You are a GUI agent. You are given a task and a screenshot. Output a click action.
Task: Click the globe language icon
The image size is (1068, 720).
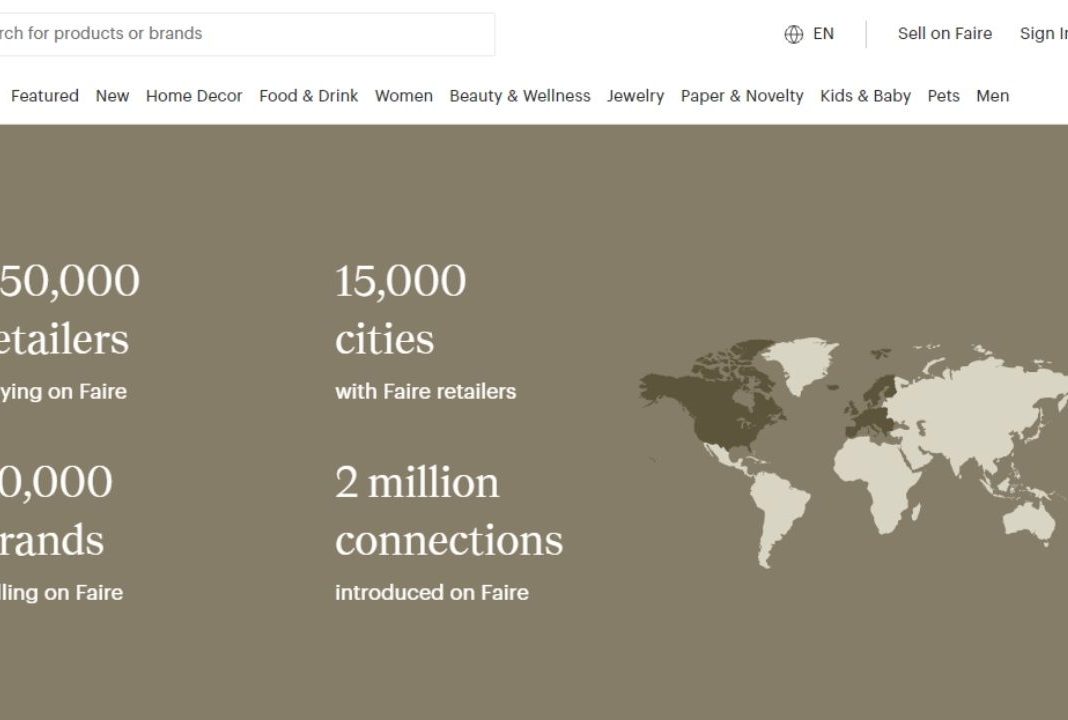[x=794, y=34]
